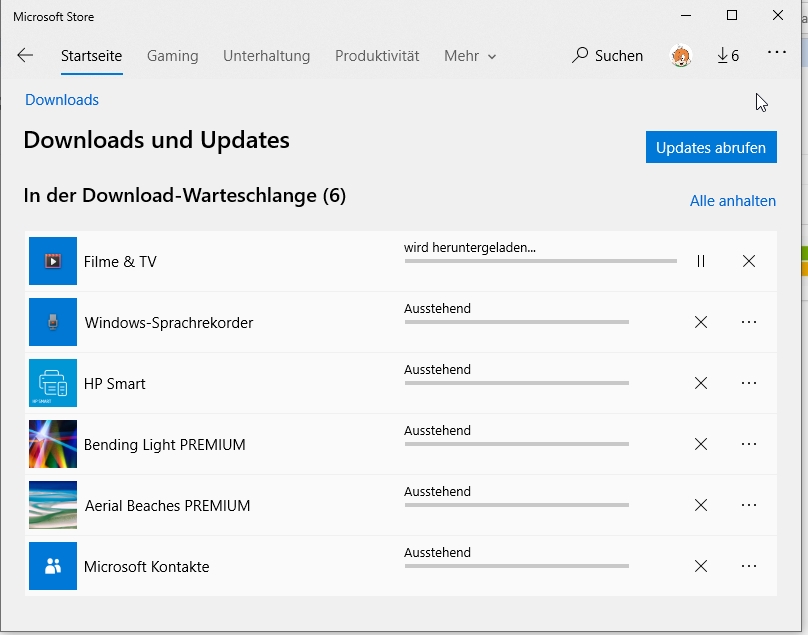Viewport: 808px width, 635px height.
Task: Click the Aerial Beaches PREMIUM thumbnail
Action: tap(53, 505)
